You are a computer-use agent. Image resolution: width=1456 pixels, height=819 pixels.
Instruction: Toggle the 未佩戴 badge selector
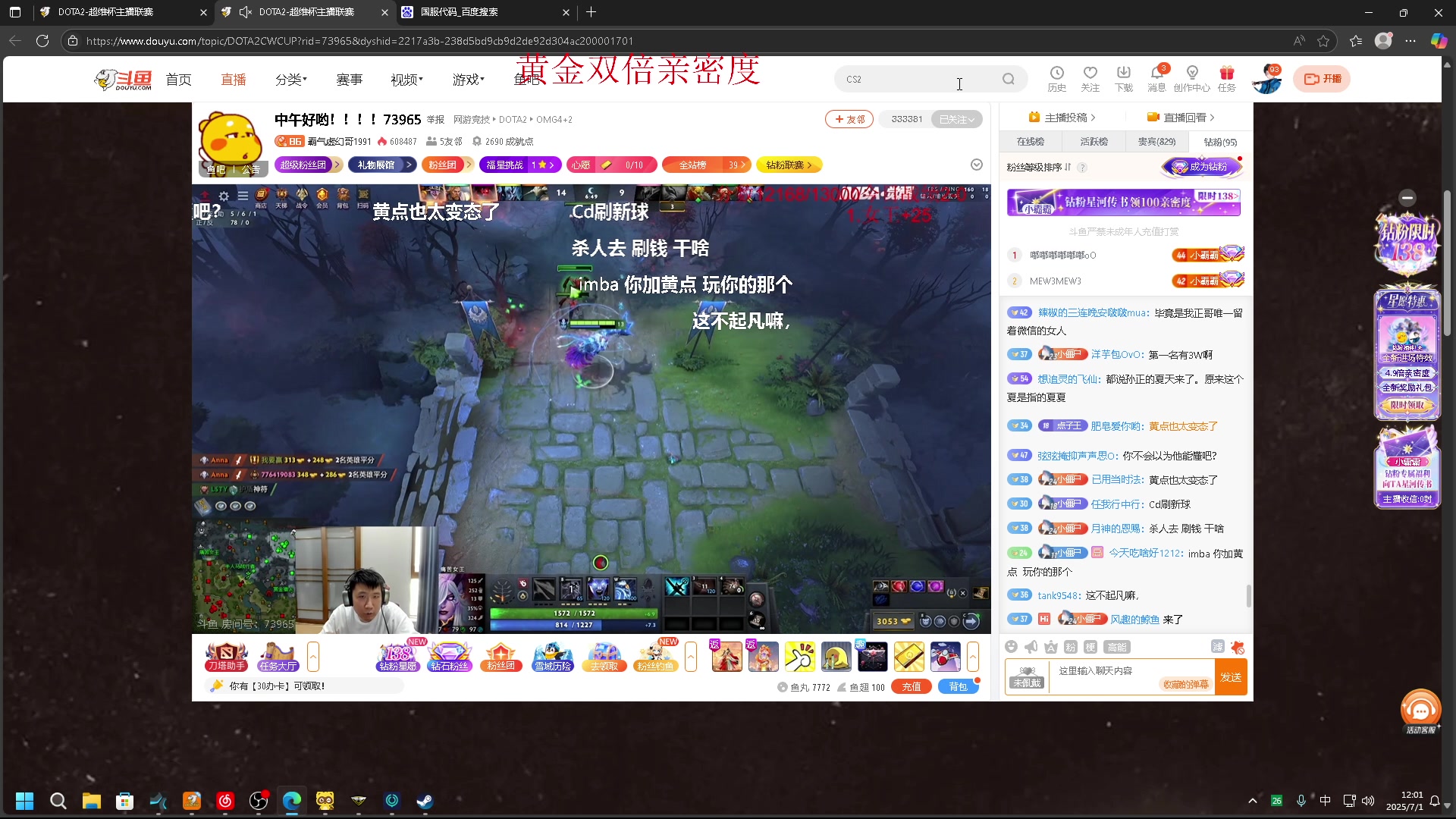click(x=1028, y=676)
